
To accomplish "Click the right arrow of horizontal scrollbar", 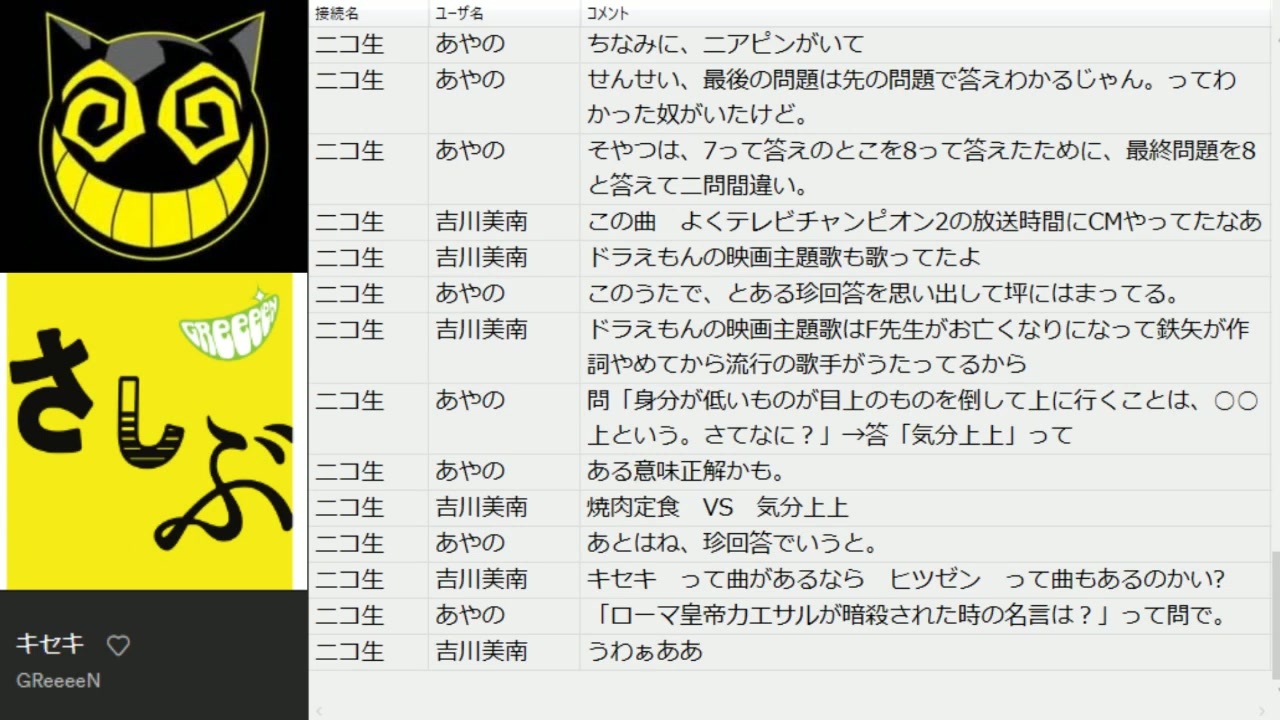I will click(1261, 711).
